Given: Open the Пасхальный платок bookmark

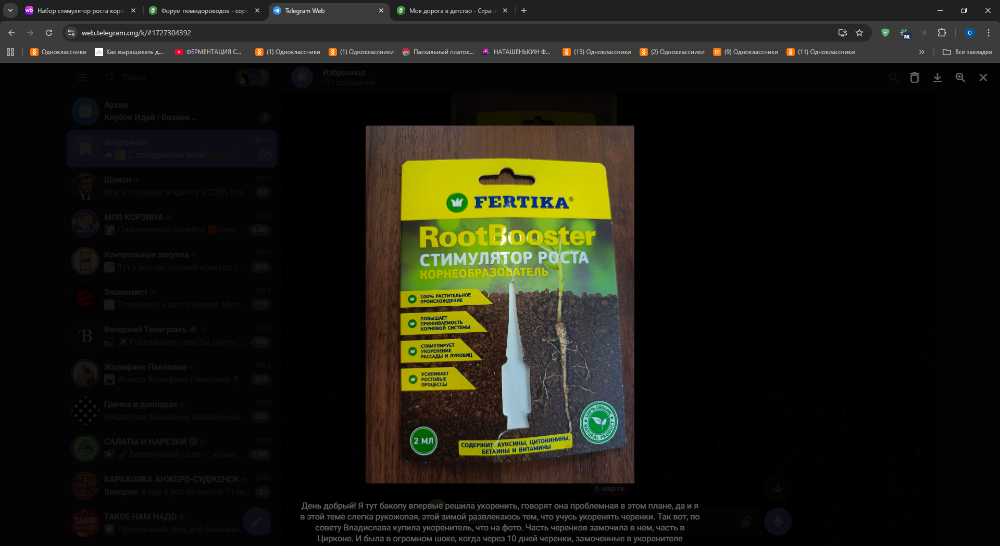Looking at the screenshot, I should coord(437,51).
